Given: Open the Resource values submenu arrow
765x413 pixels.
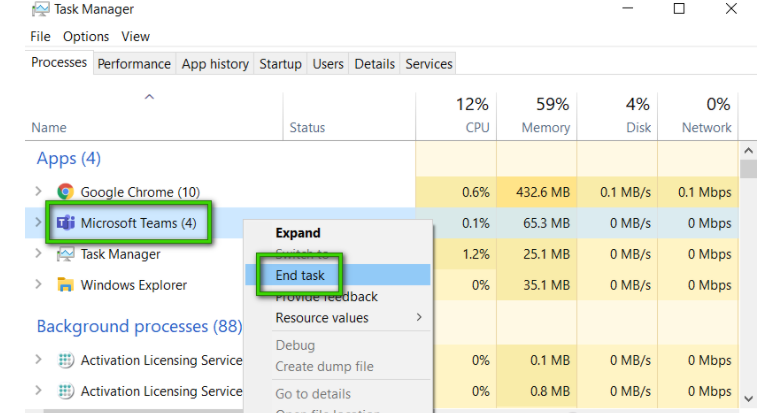Looking at the screenshot, I should pyautogui.click(x=419, y=317).
